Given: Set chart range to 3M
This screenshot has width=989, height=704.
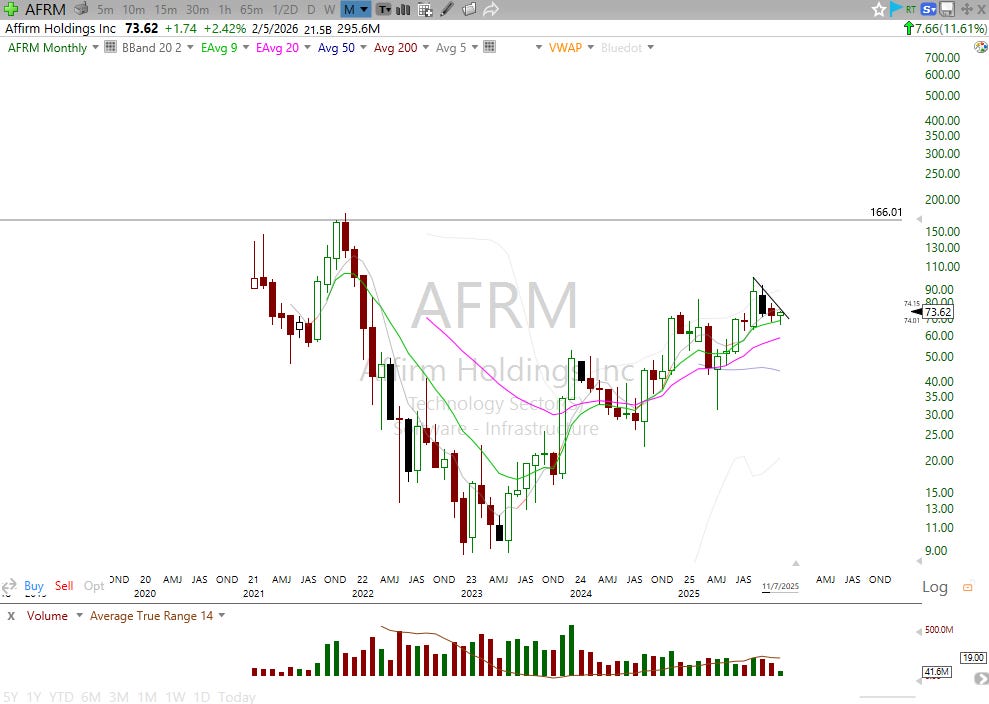Looking at the screenshot, I should (x=119, y=697).
